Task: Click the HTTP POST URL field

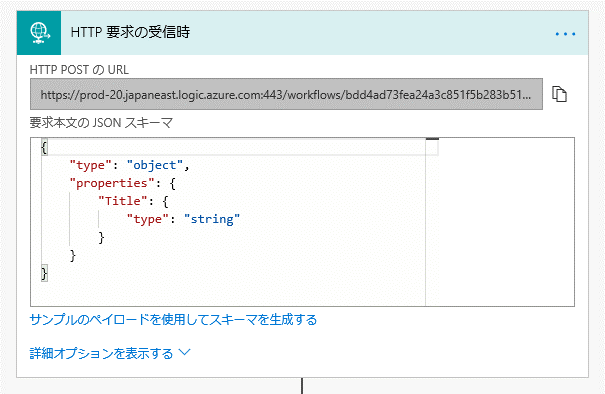Action: pyautogui.click(x=286, y=94)
